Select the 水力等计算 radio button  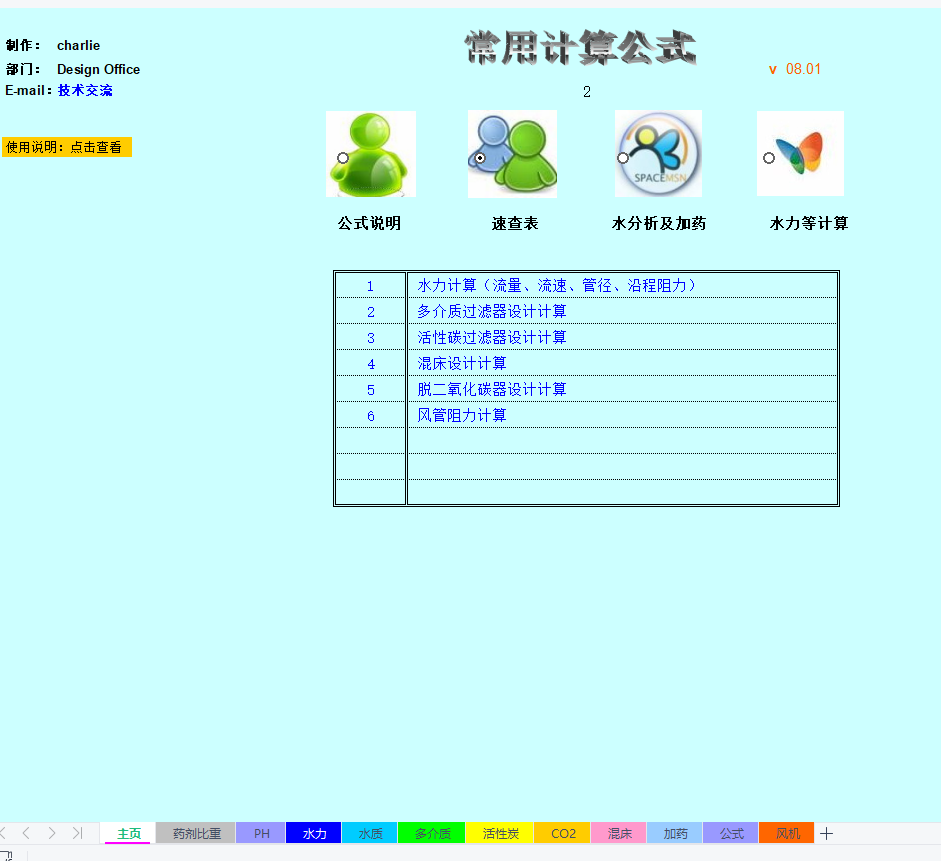[769, 158]
